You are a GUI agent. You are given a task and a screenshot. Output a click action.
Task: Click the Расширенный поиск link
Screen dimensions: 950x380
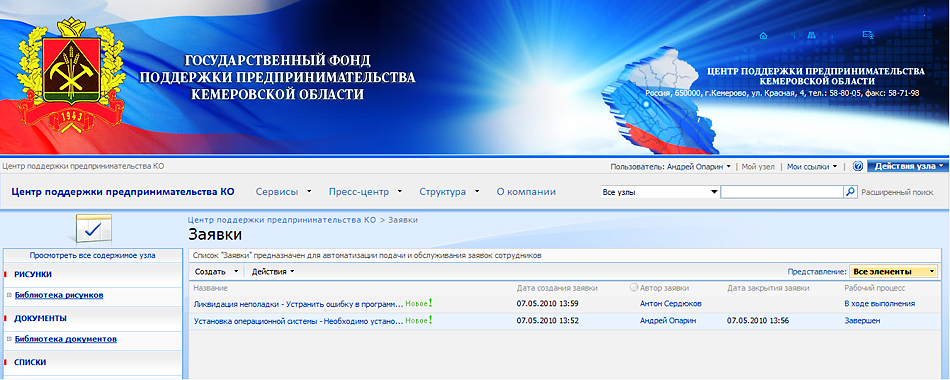click(x=897, y=192)
